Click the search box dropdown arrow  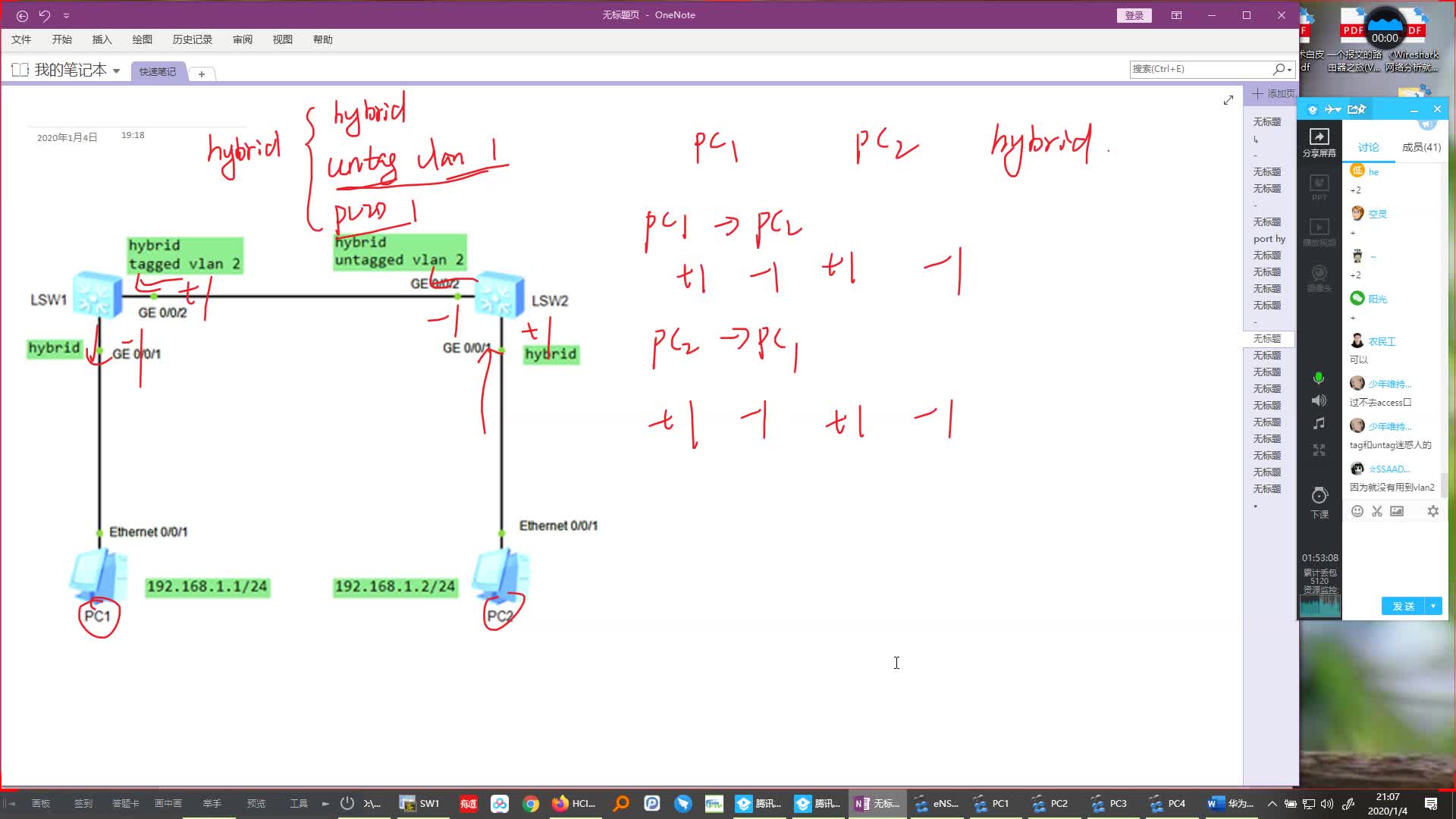(x=1289, y=69)
